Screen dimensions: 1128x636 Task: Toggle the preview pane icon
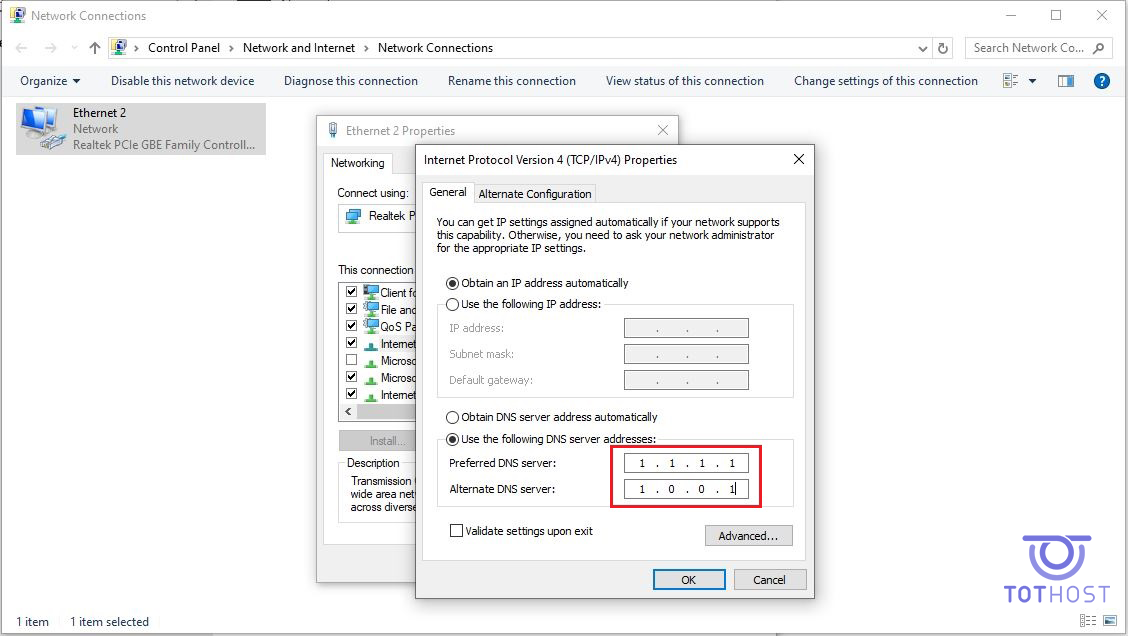click(x=1066, y=81)
